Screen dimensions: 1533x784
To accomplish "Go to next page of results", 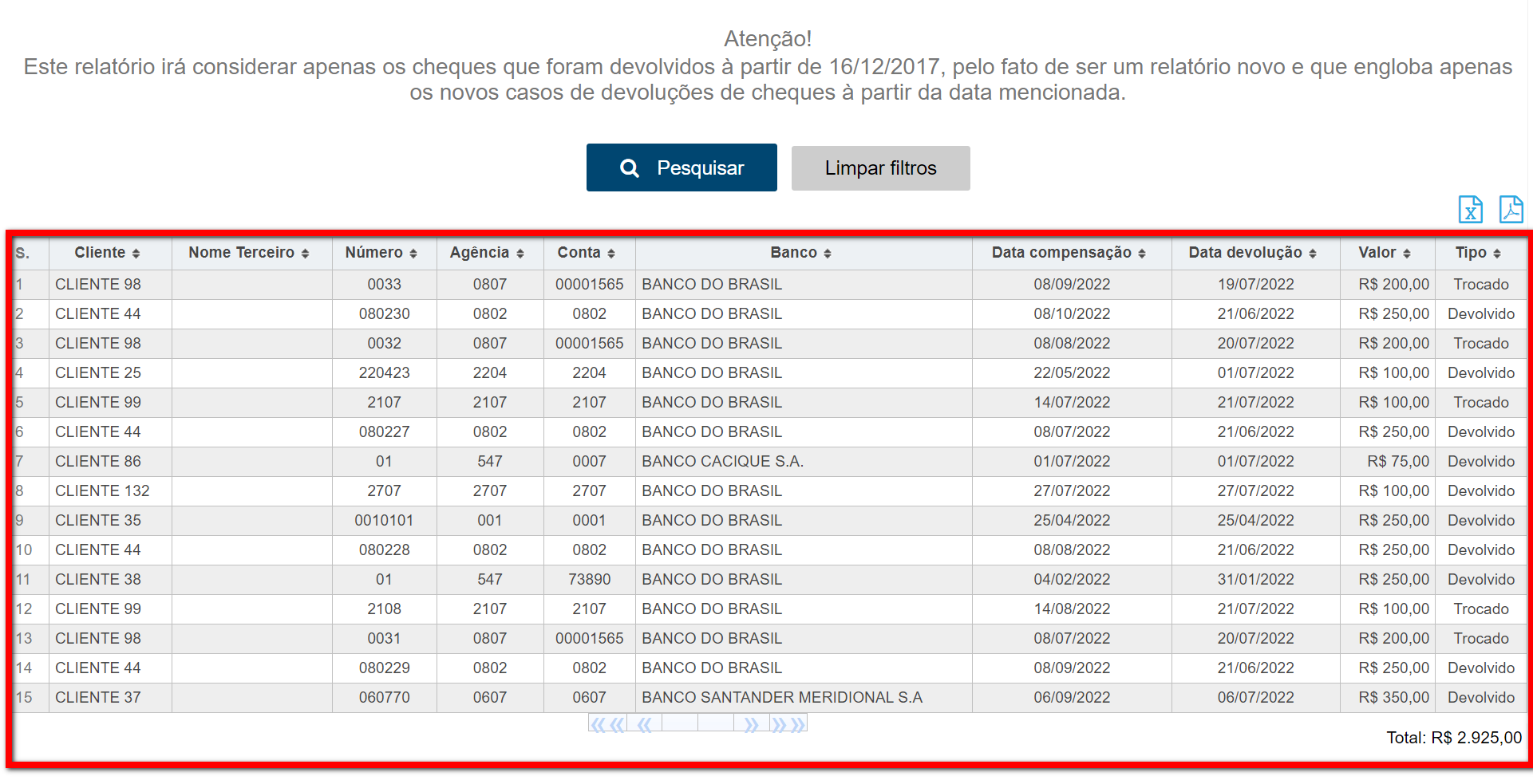I will pyautogui.click(x=751, y=724).
